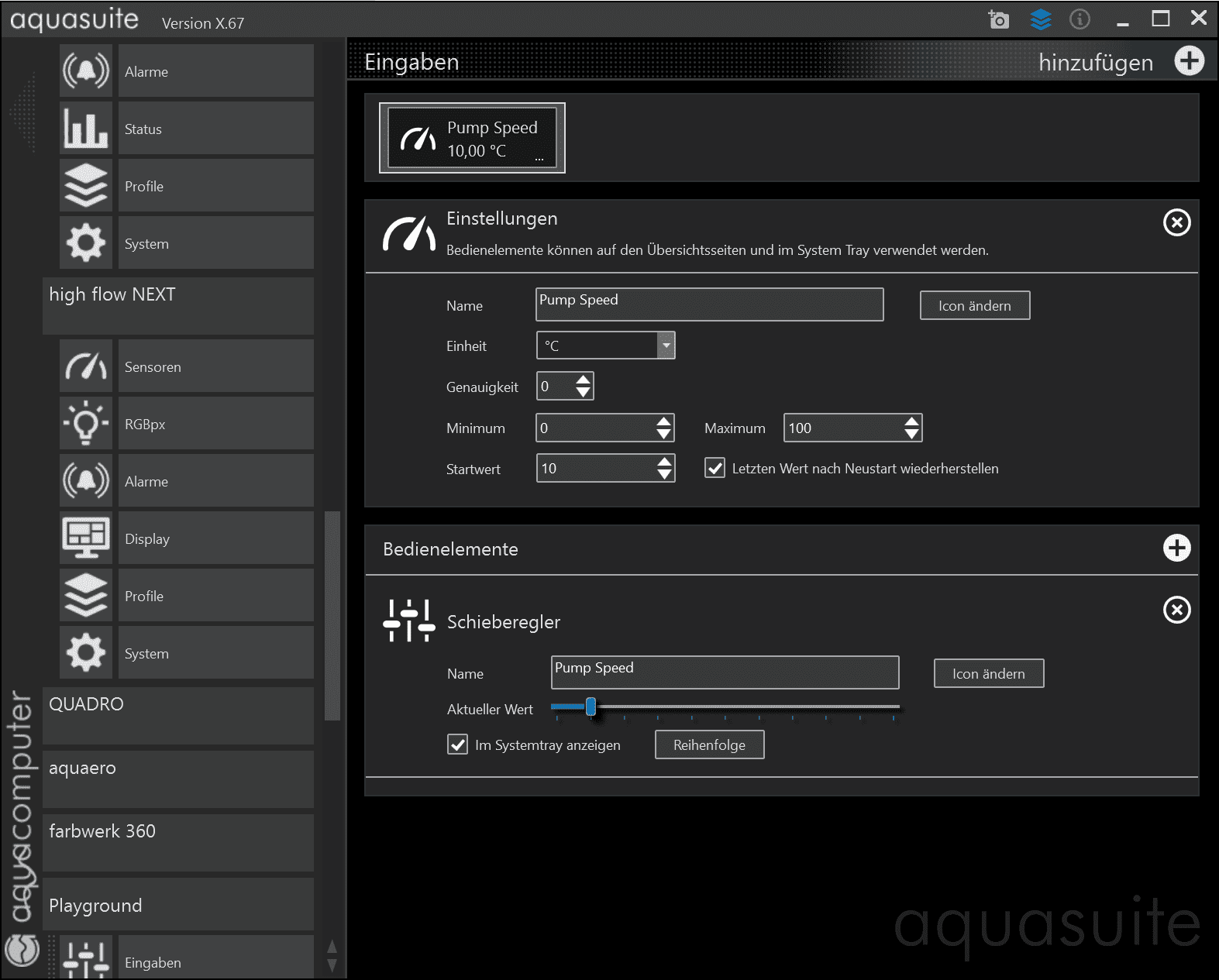Screen dimensions: 1219x980
Task: Open the Status menu entry
Action: click(216, 129)
